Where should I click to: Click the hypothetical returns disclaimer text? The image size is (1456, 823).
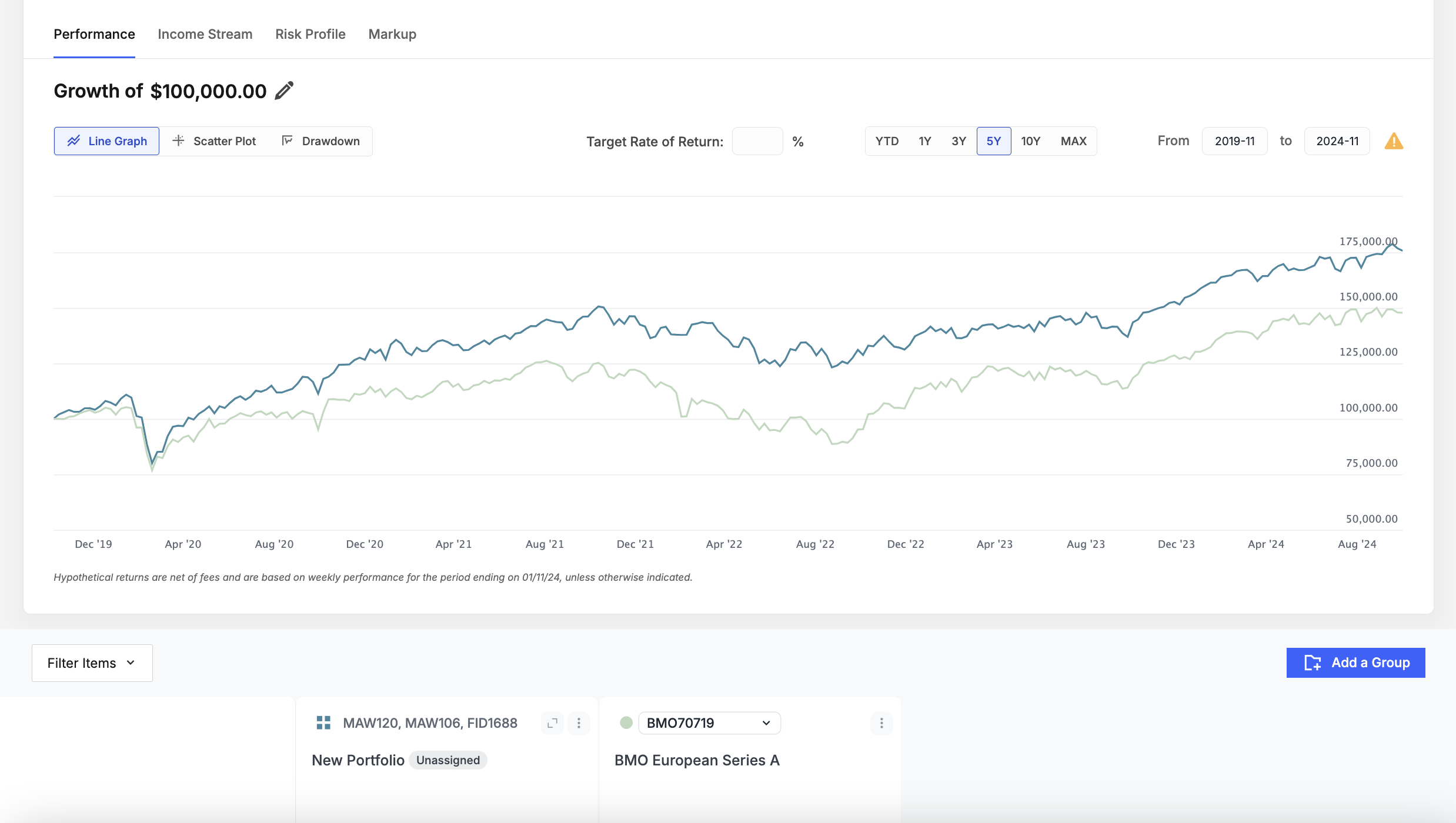pyautogui.click(x=373, y=577)
